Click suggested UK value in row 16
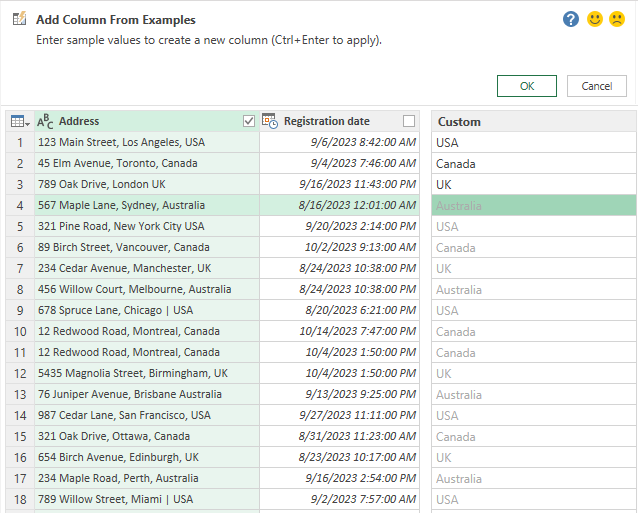The width and height of the screenshot is (638, 513). point(533,458)
